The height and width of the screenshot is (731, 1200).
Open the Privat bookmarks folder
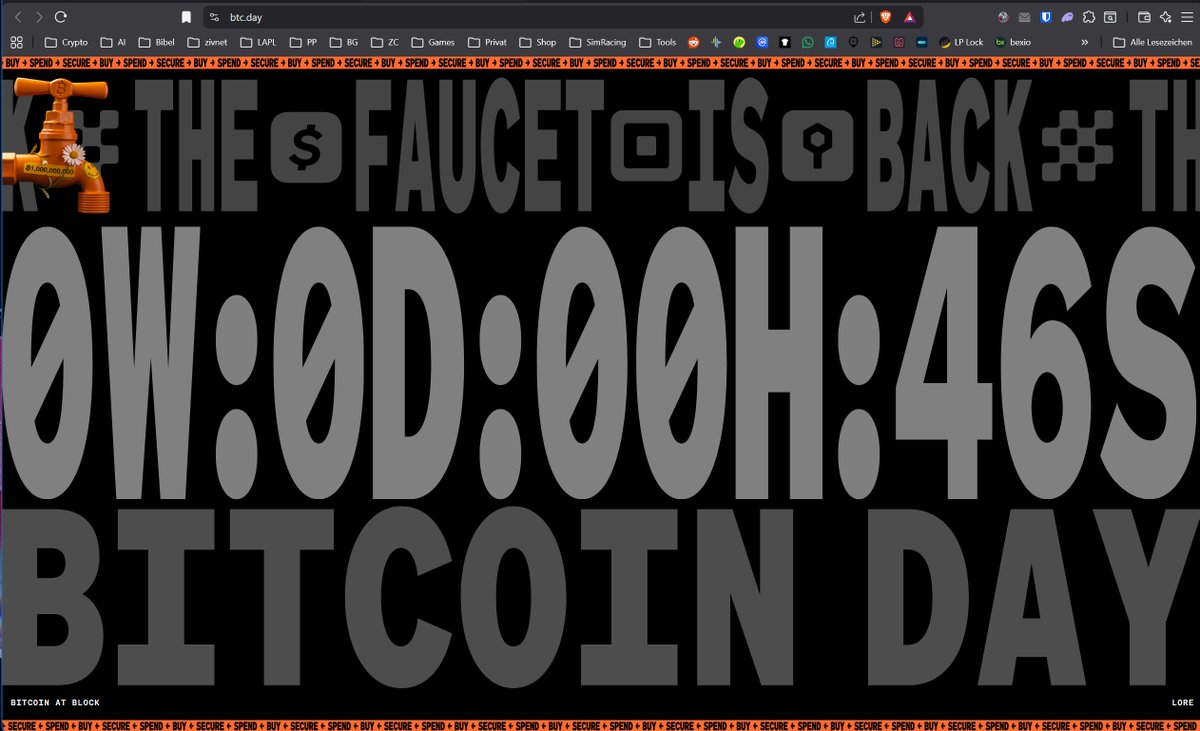(x=487, y=42)
